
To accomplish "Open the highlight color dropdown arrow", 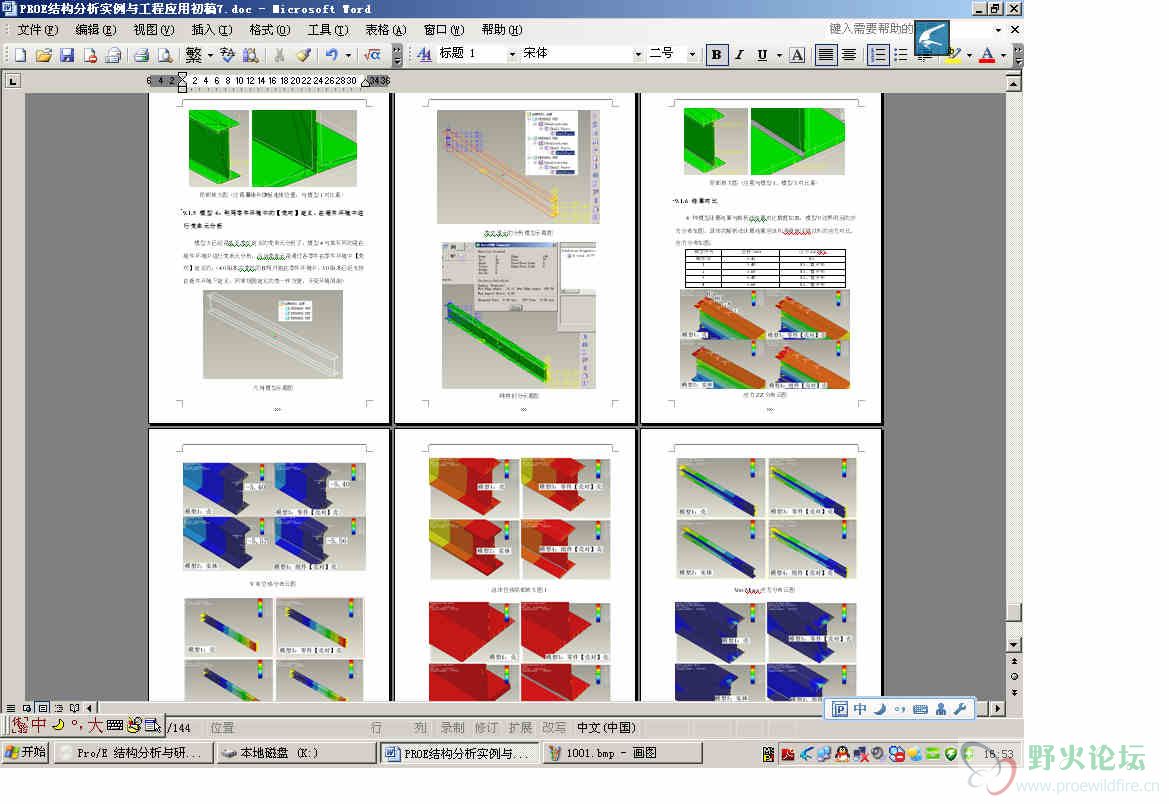I will tap(968, 55).
